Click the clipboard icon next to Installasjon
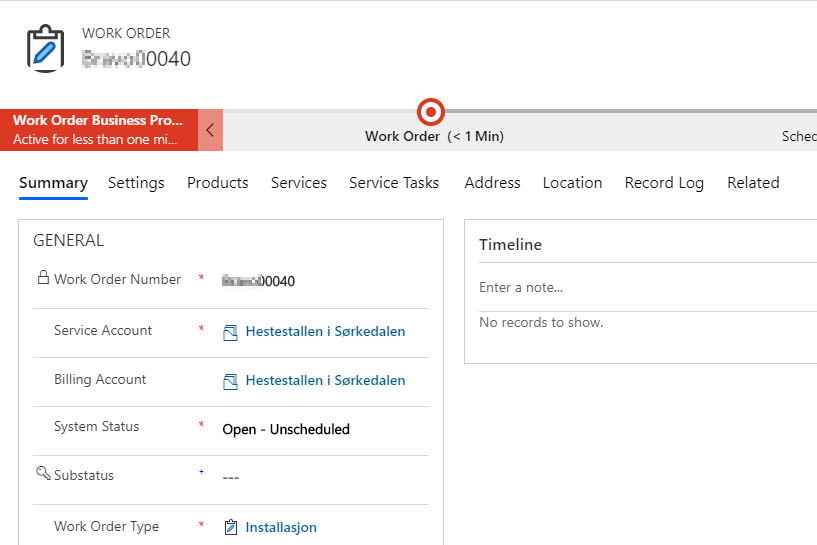817x545 pixels. click(231, 527)
